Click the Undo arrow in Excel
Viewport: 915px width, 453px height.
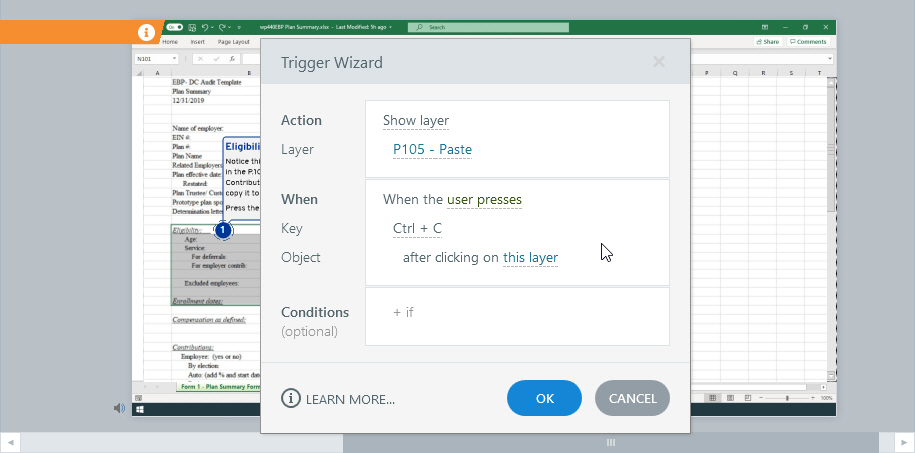(x=205, y=27)
